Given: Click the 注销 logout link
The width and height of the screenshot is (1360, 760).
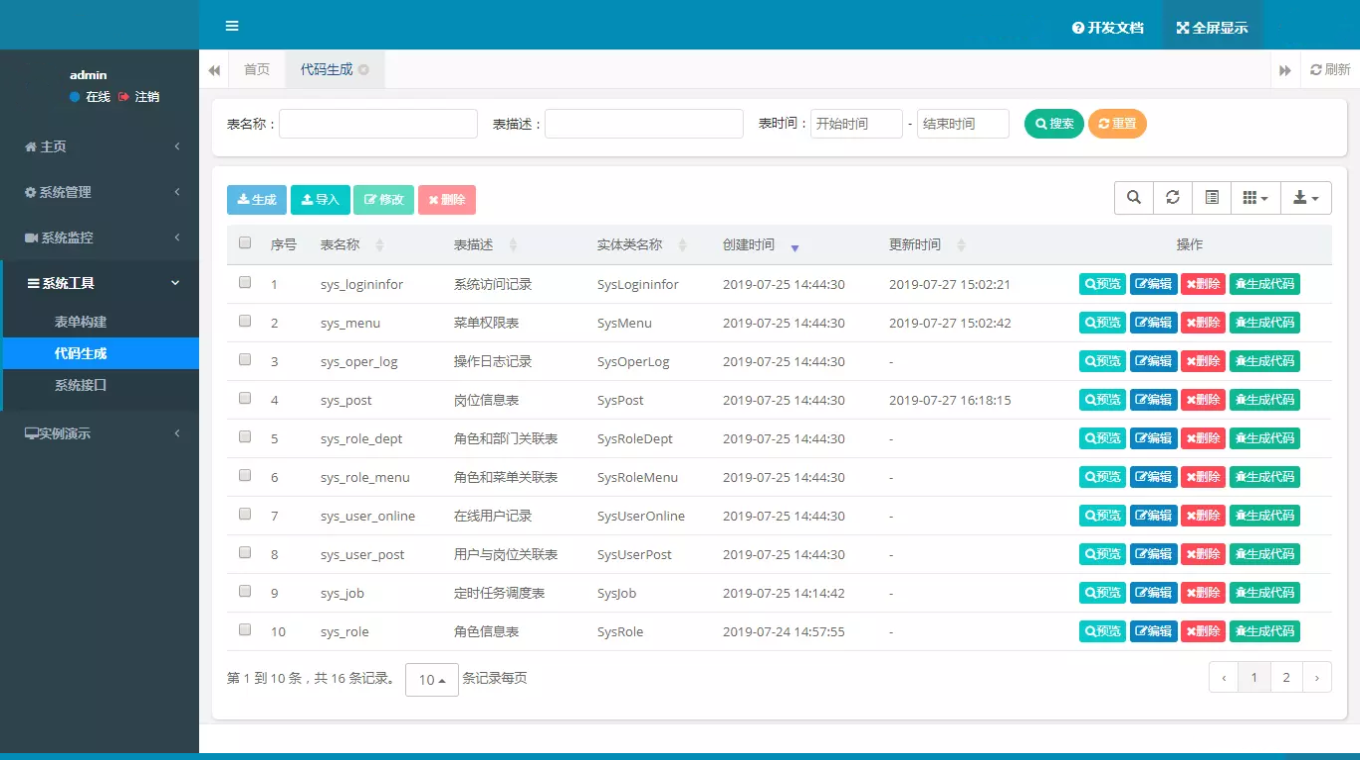Looking at the screenshot, I should (139, 97).
